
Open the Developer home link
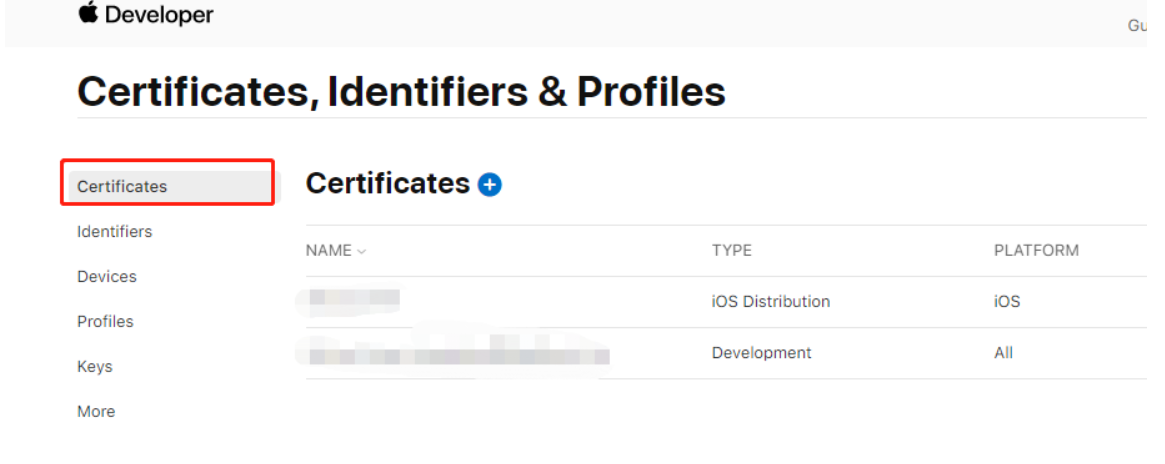159,15
